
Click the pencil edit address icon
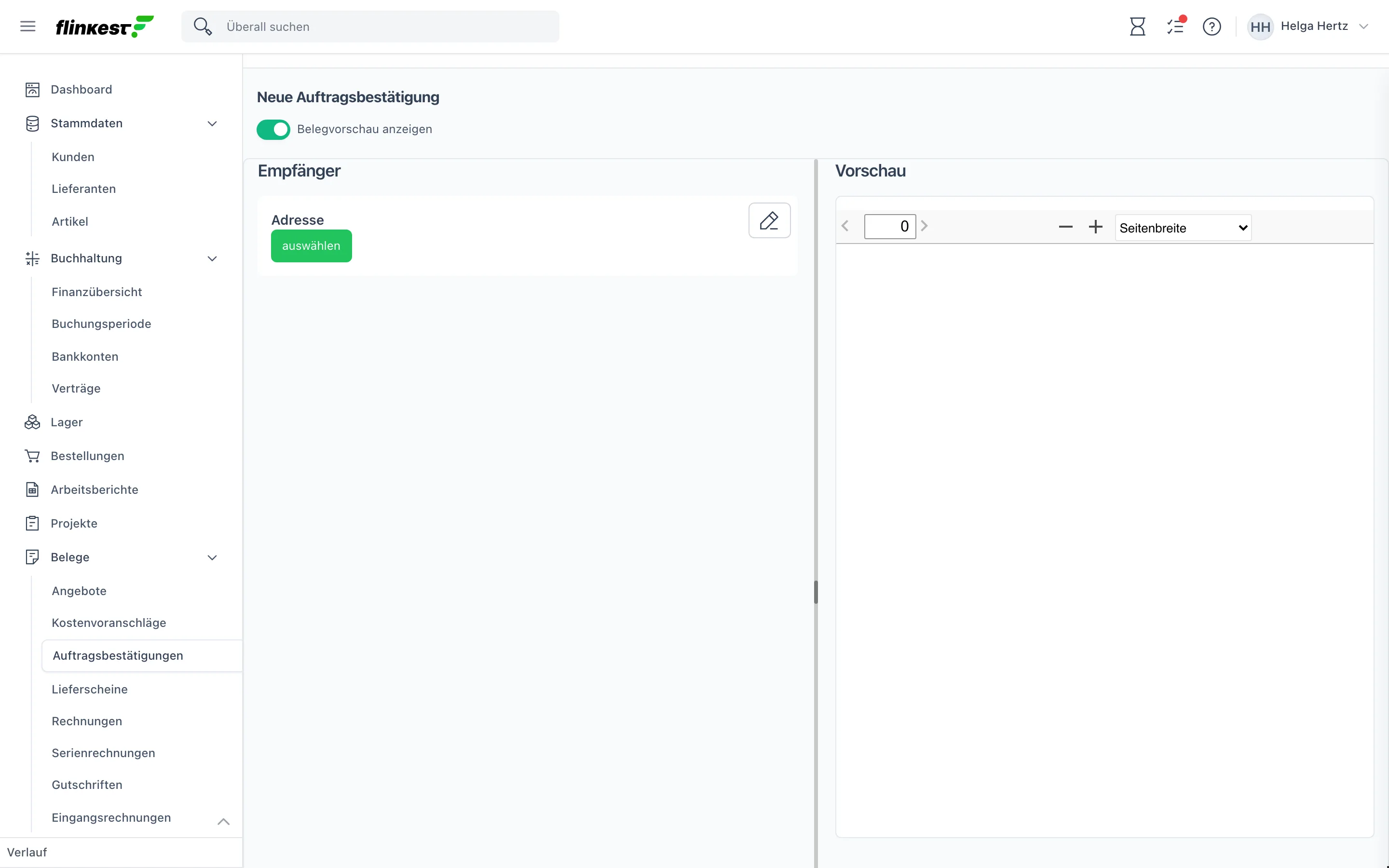(x=769, y=220)
